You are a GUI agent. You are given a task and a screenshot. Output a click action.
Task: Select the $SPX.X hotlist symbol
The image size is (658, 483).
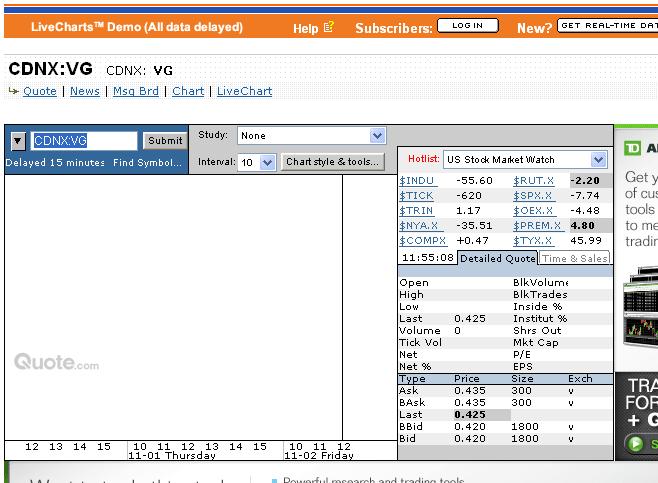(533, 196)
